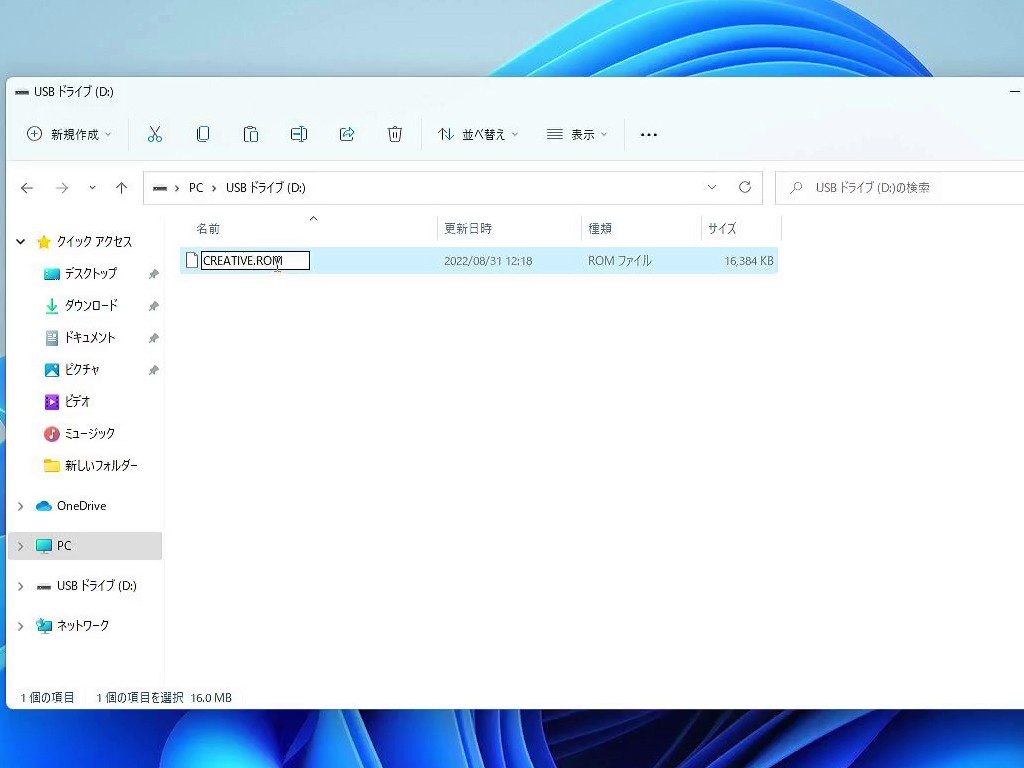This screenshot has height=768, width=1024.
Task: Click the Refresh icon beside address bar
Action: 744,187
